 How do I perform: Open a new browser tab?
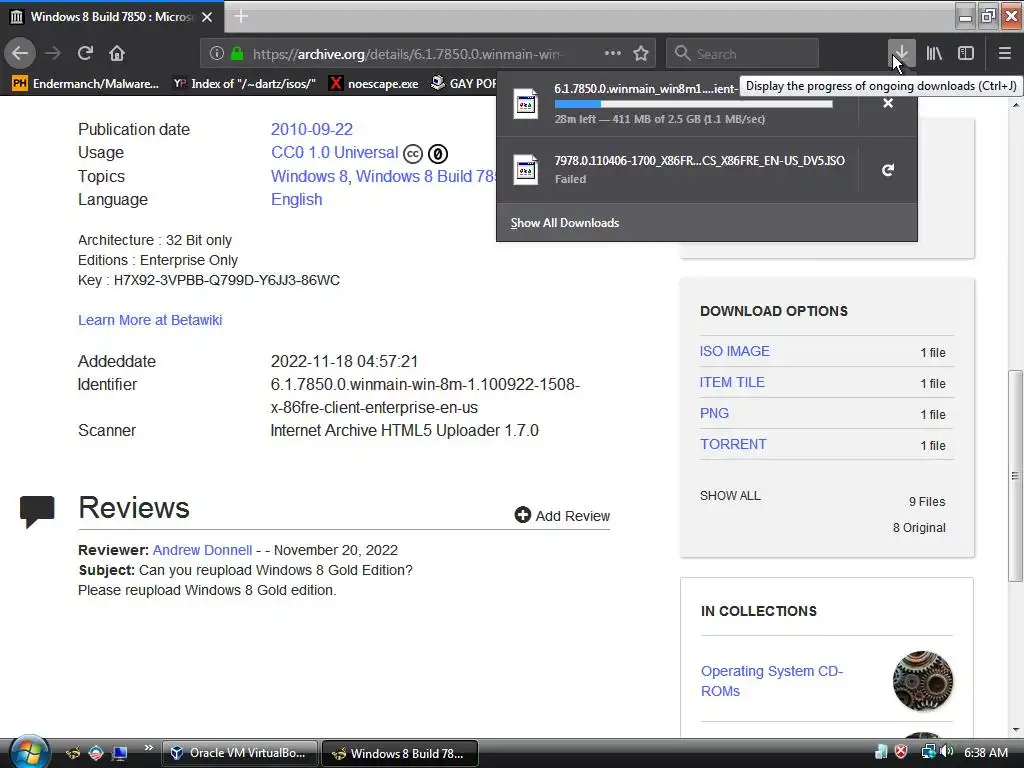pos(241,16)
